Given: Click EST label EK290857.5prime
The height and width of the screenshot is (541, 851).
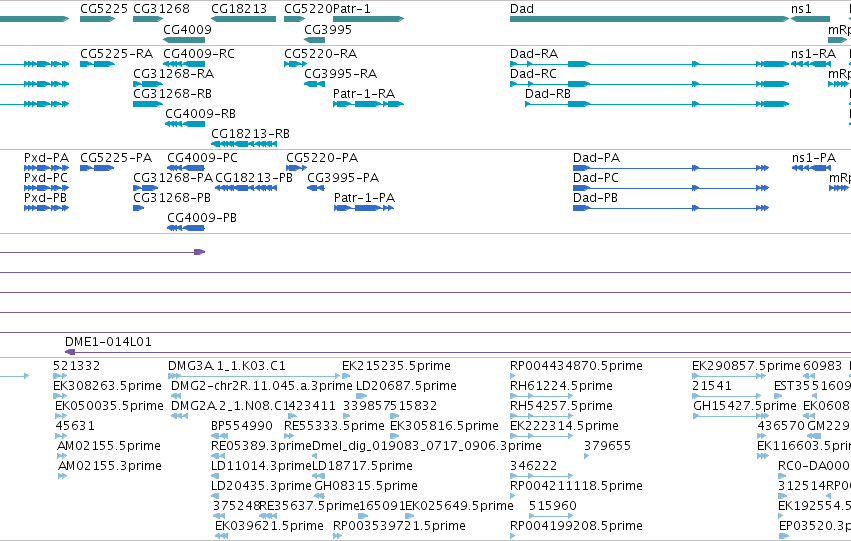Looking at the screenshot, I should coord(746,366).
